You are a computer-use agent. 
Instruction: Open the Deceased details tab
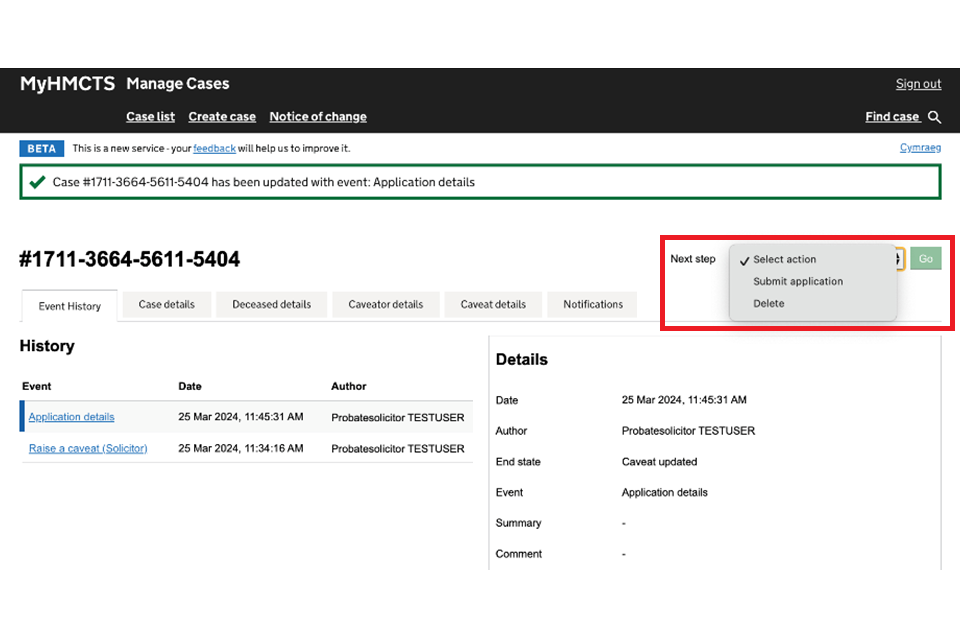pyautogui.click(x=271, y=304)
